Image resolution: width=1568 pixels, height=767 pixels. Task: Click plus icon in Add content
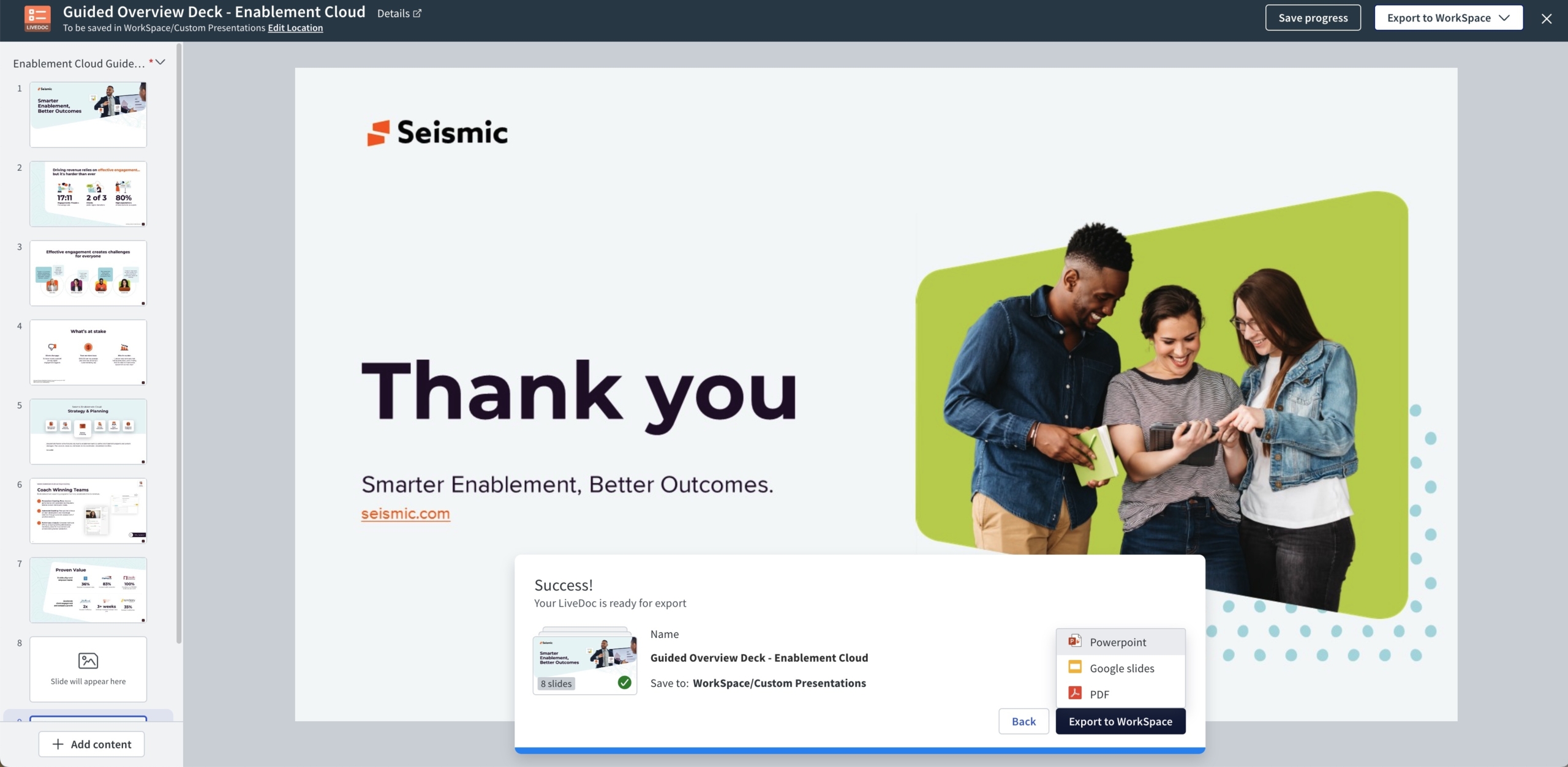[58, 744]
